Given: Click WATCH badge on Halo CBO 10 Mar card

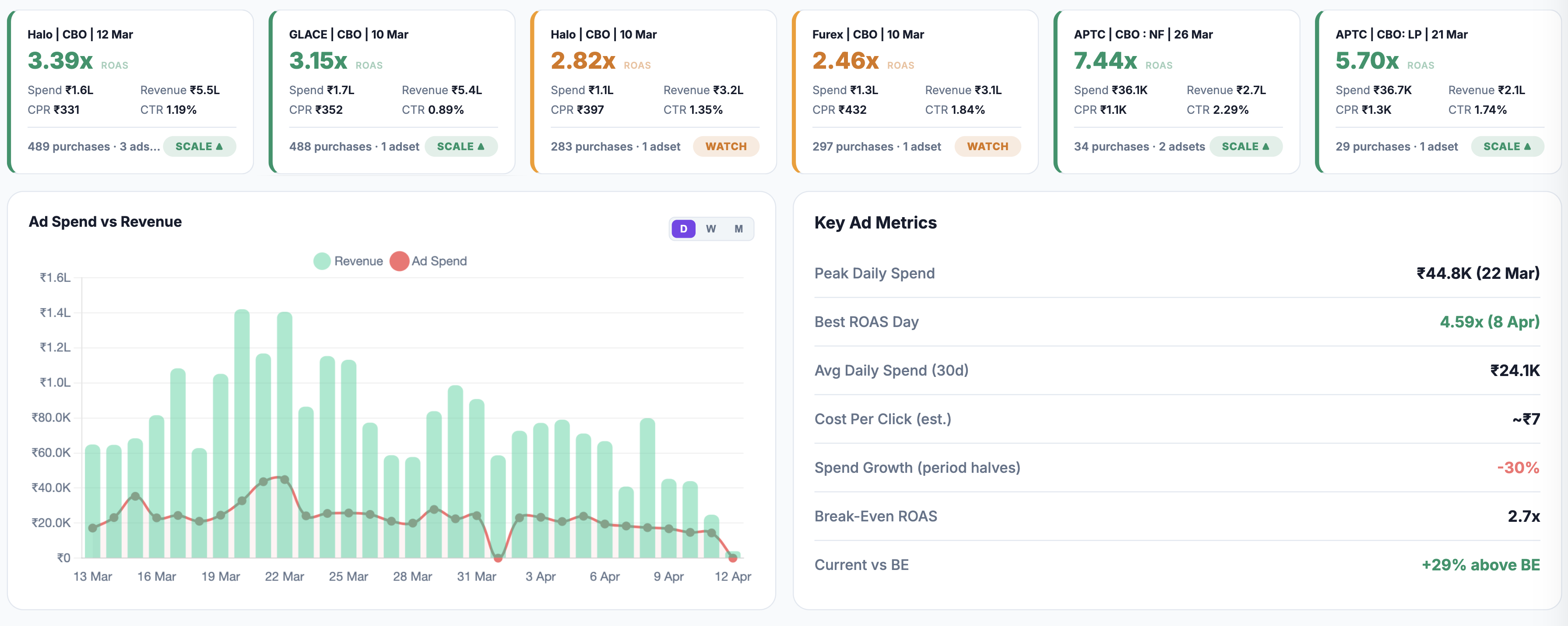Looking at the screenshot, I should pos(726,147).
